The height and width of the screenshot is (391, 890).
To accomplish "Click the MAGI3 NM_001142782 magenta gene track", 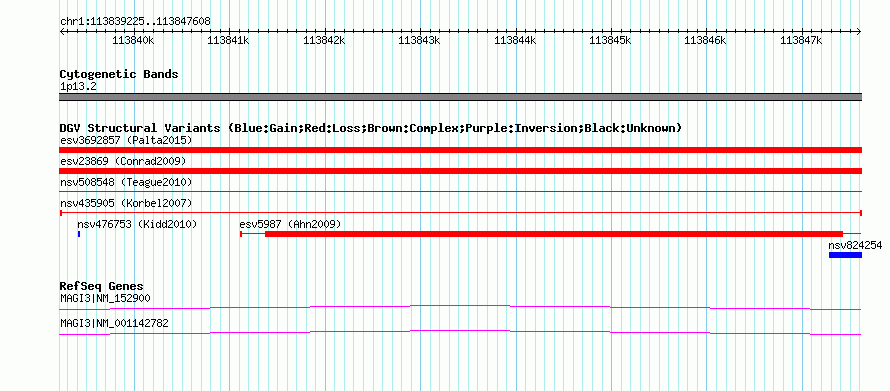I will (460, 333).
